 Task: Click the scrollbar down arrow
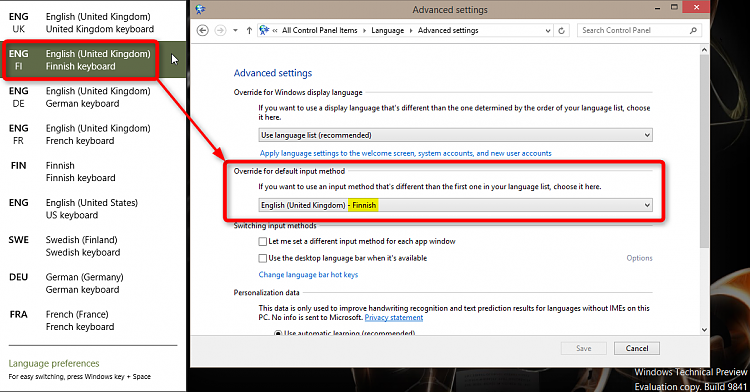704,329
